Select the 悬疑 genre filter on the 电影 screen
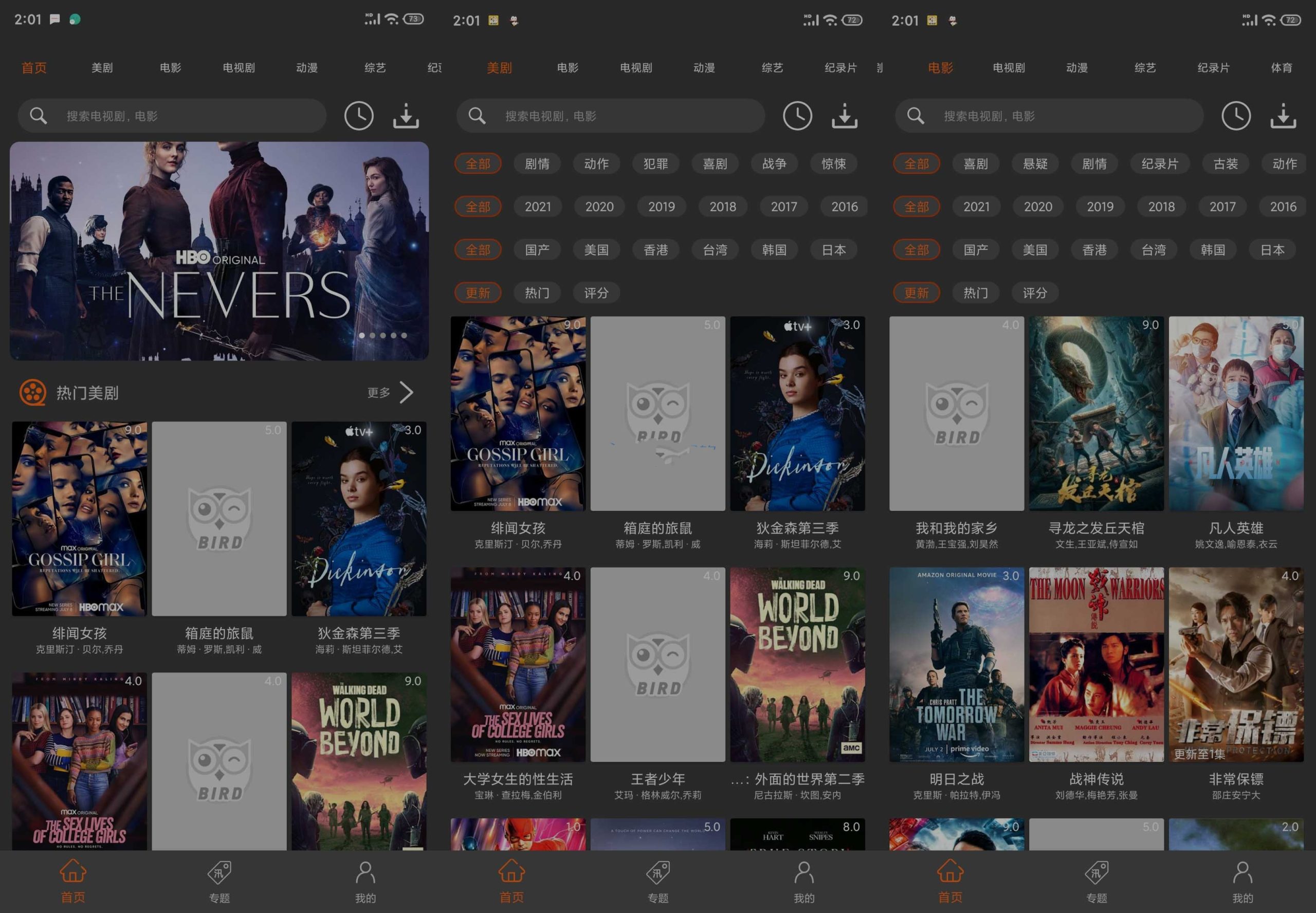 point(1035,163)
